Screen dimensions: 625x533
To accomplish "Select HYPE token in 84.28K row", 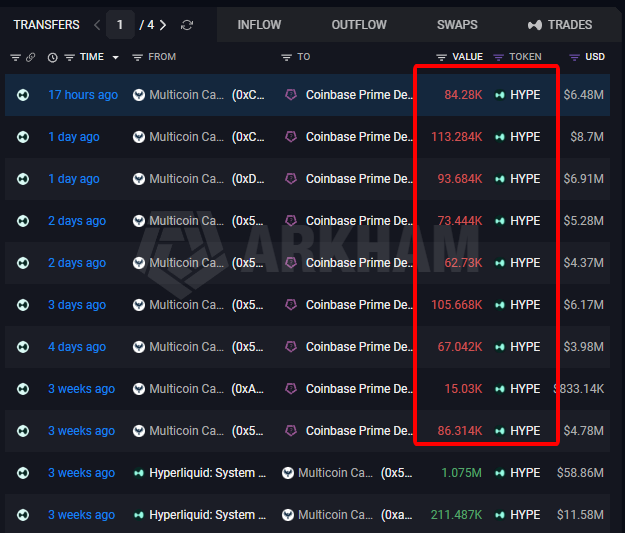I will click(525, 95).
